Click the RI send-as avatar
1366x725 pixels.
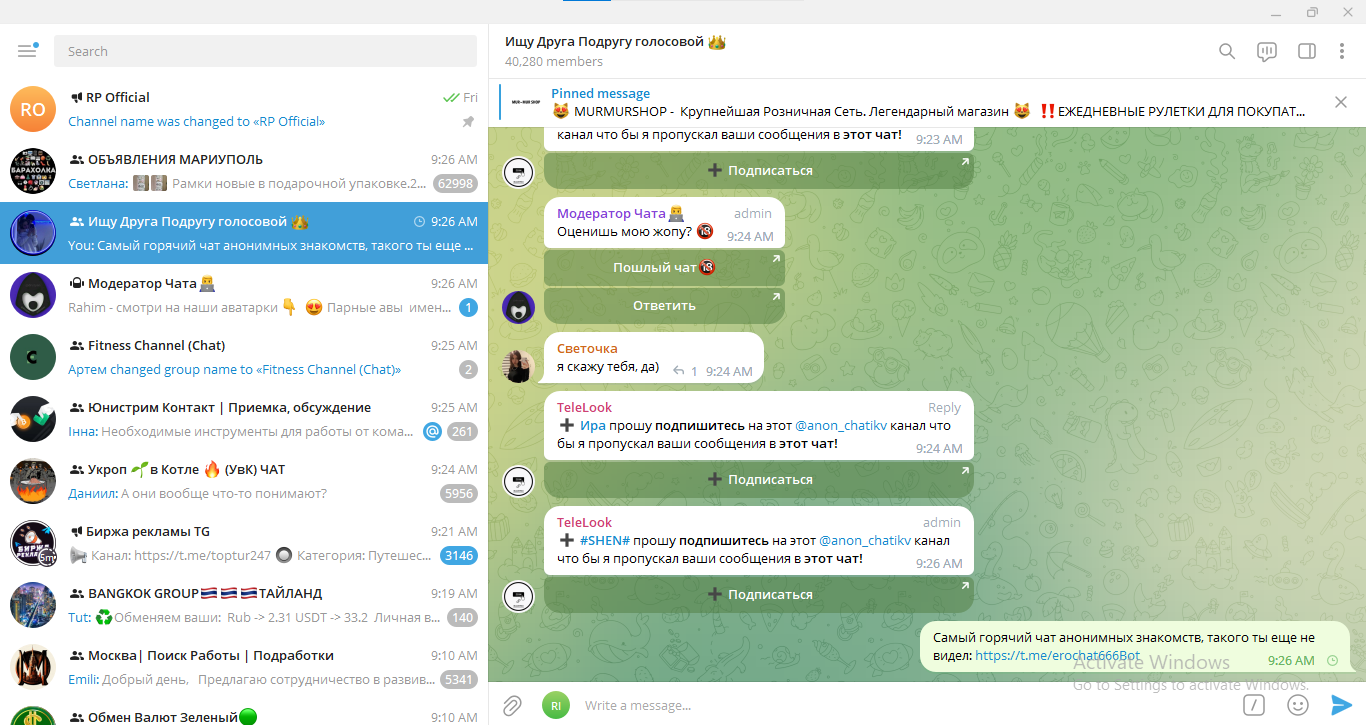(x=555, y=705)
